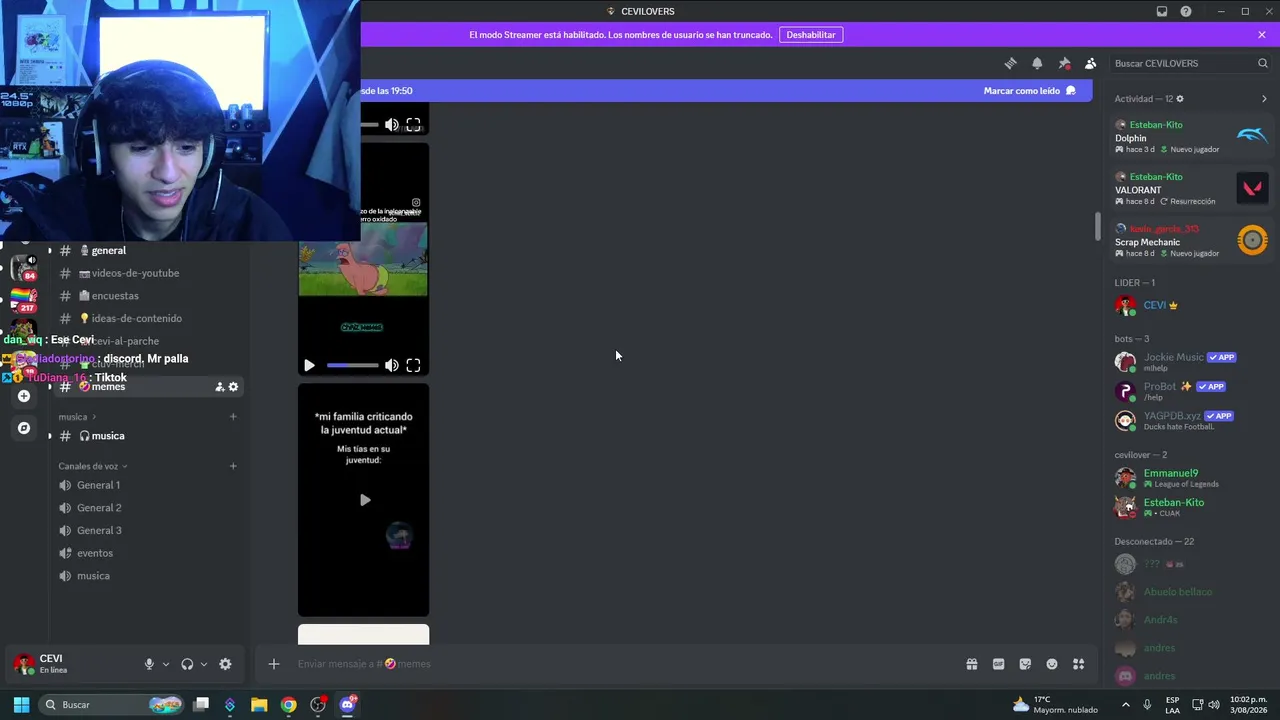
Task: Open Jockie Music bot profile
Action: click(x=1190, y=362)
